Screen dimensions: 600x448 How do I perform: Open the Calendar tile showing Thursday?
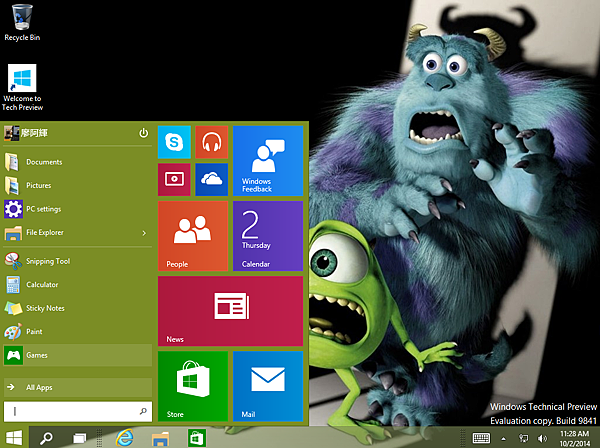click(x=268, y=236)
